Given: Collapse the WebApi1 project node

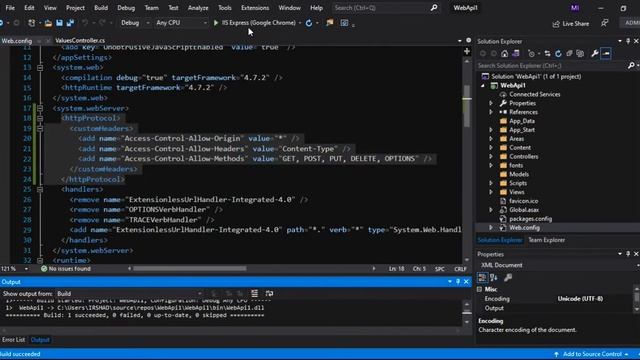Looking at the screenshot, I should [483, 86].
